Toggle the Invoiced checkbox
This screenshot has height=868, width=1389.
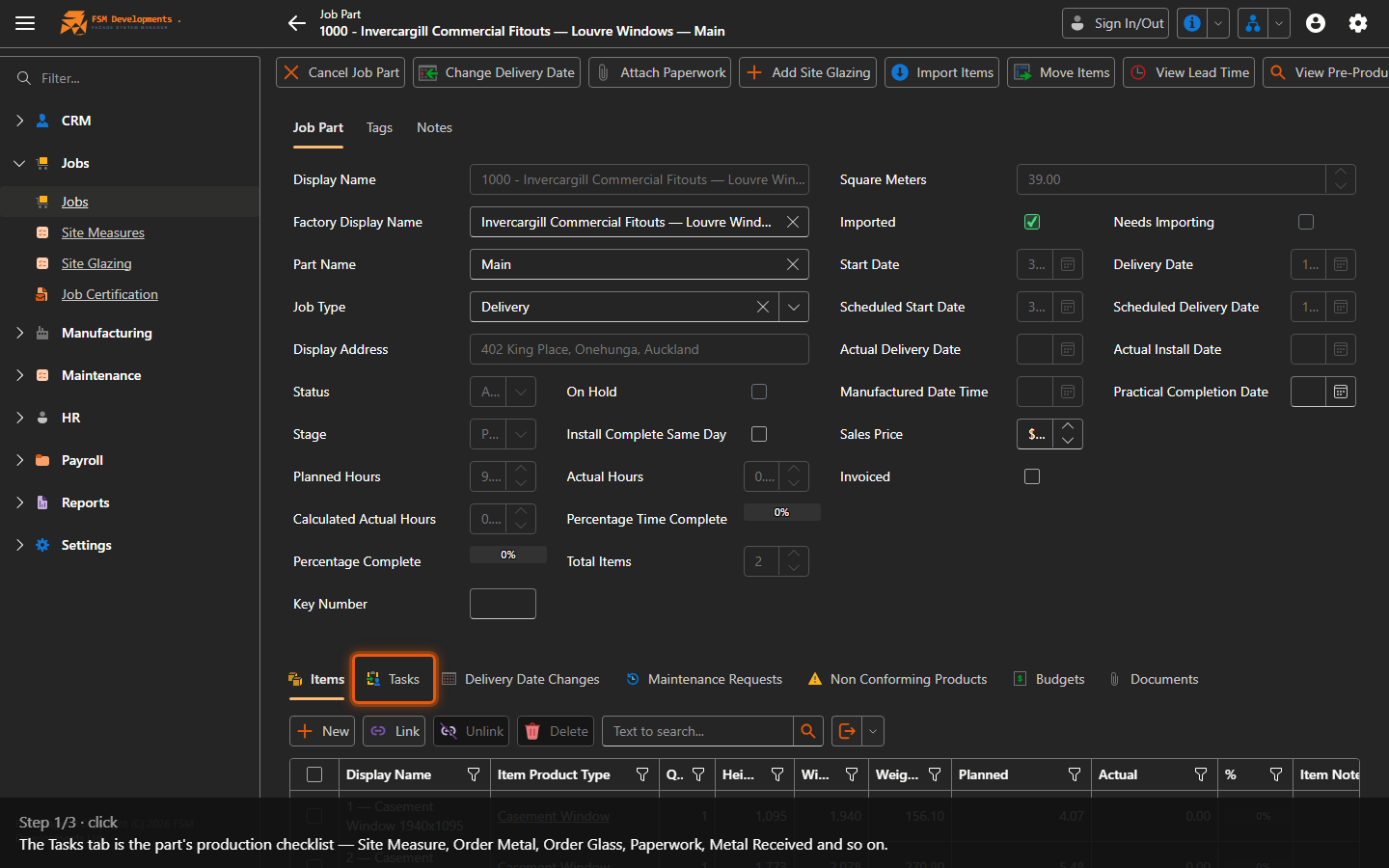point(1032,476)
